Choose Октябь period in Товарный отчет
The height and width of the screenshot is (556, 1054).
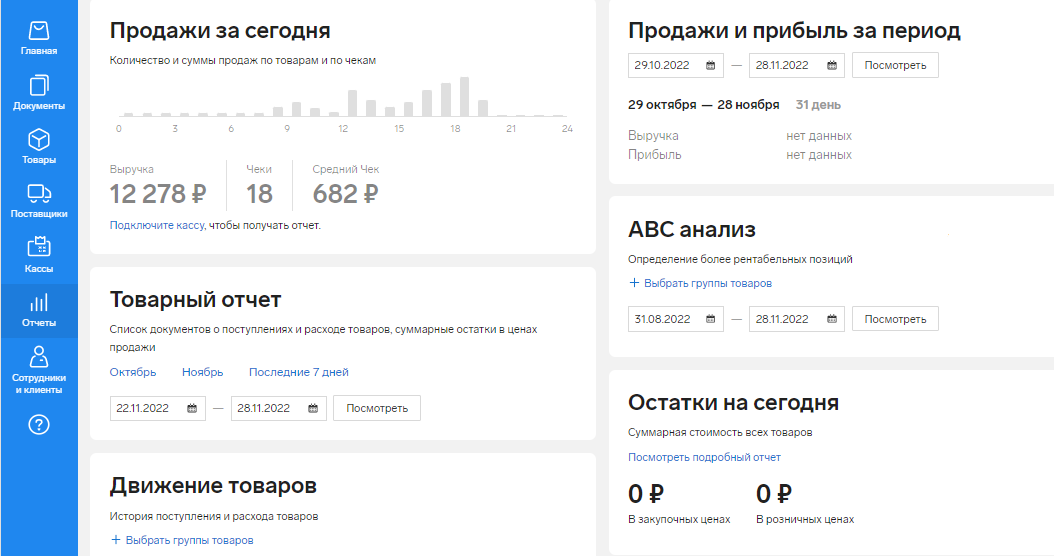(132, 372)
